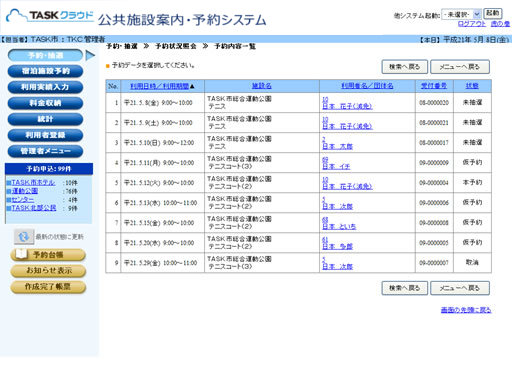
Task: Sort by the 受付番号 column header
Action: pyautogui.click(x=434, y=86)
